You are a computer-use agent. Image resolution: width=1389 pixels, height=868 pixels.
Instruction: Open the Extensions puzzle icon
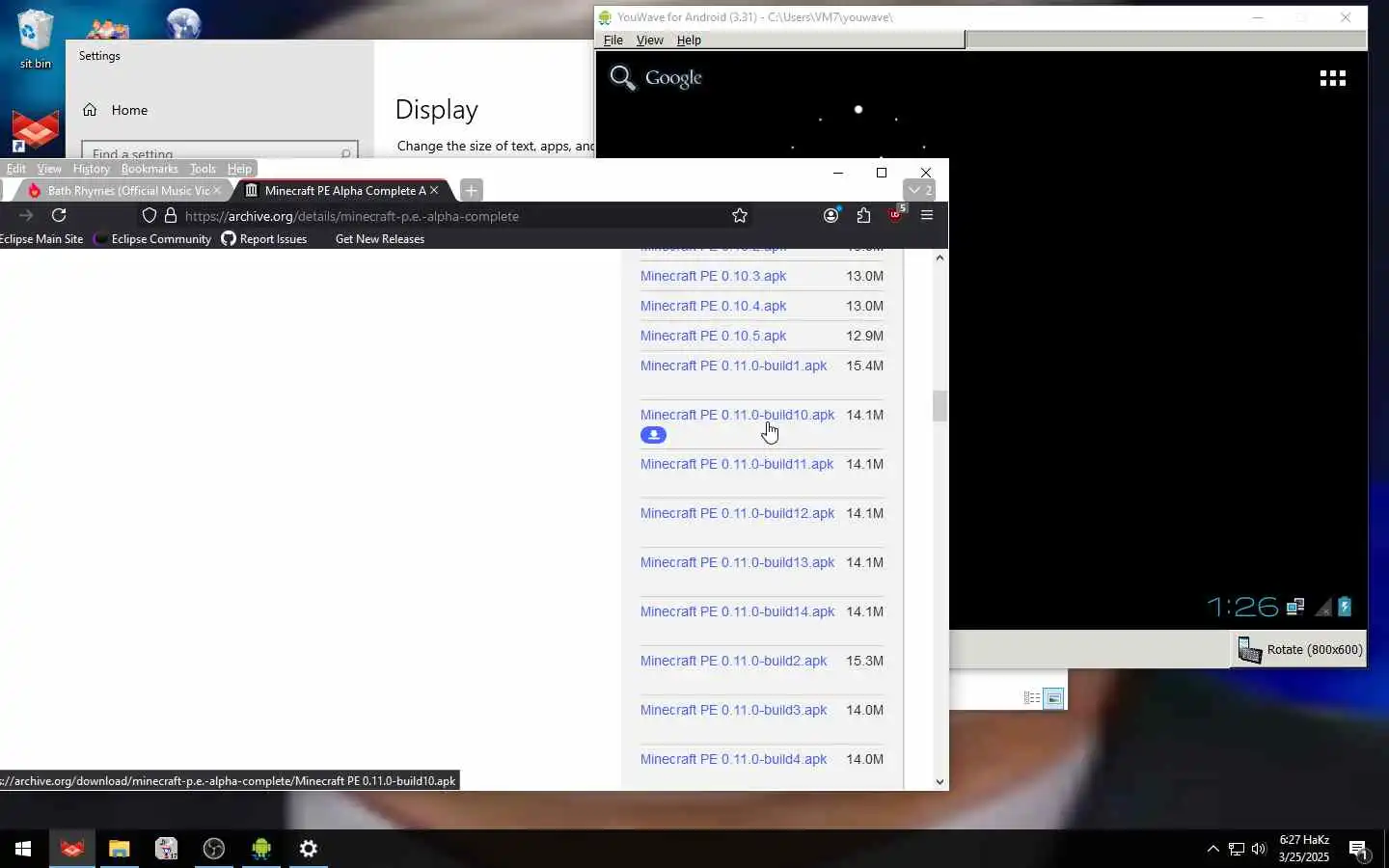click(x=863, y=215)
